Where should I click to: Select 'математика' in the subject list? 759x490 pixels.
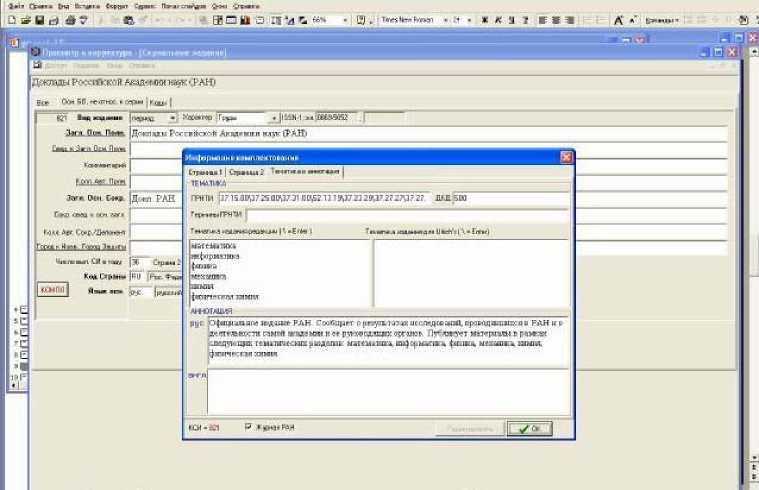click(x=213, y=246)
